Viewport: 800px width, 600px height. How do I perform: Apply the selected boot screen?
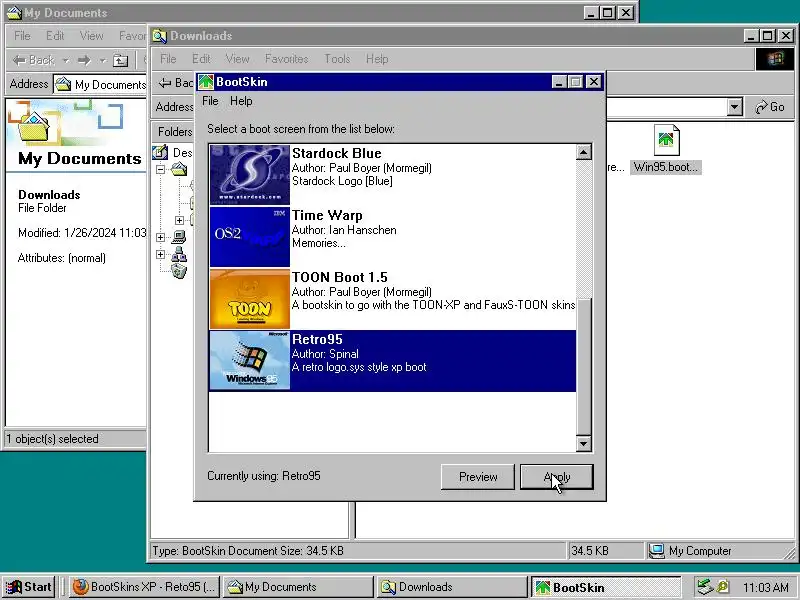coord(557,477)
